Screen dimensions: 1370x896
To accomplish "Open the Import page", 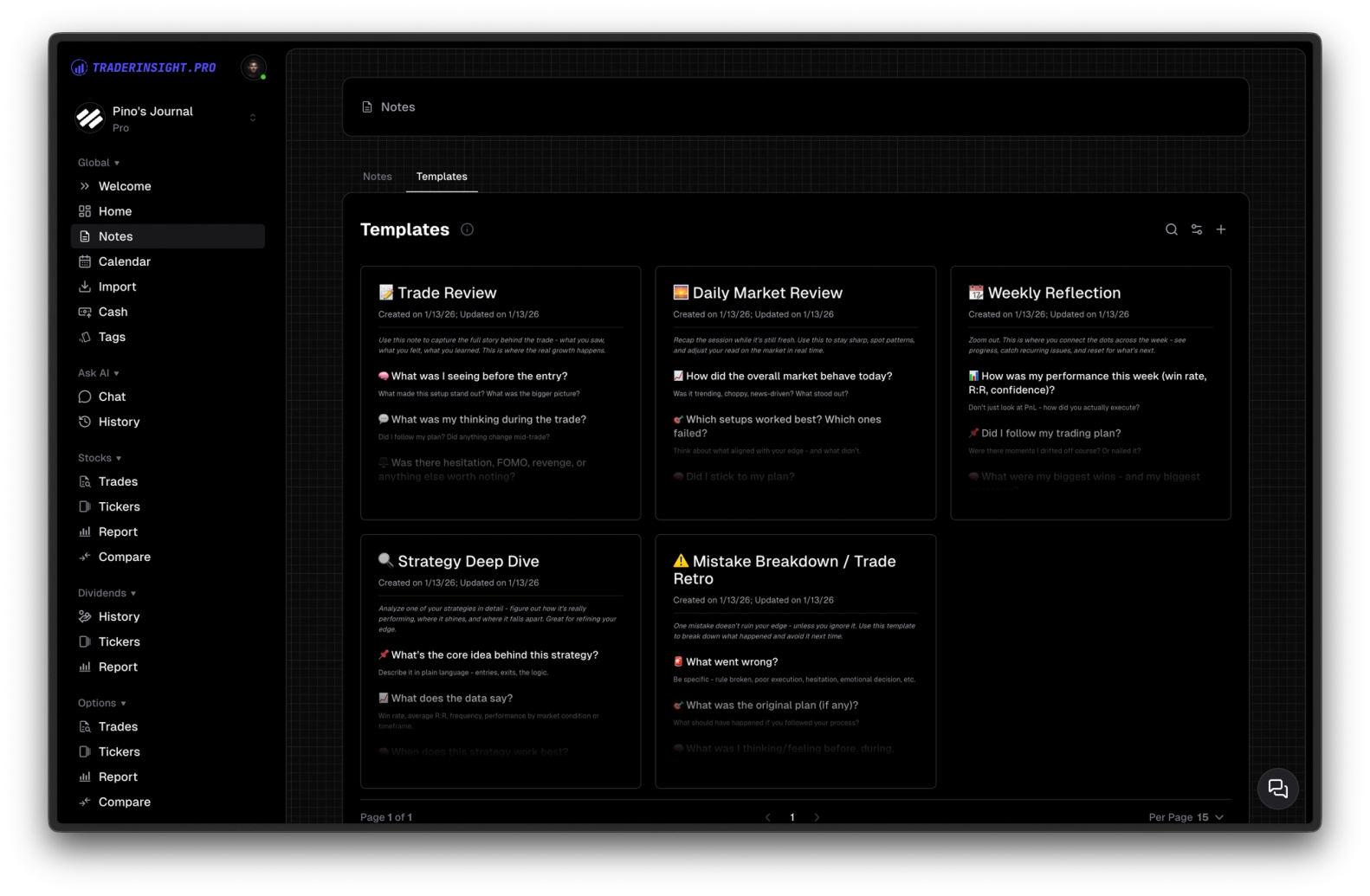I will (x=168, y=287).
